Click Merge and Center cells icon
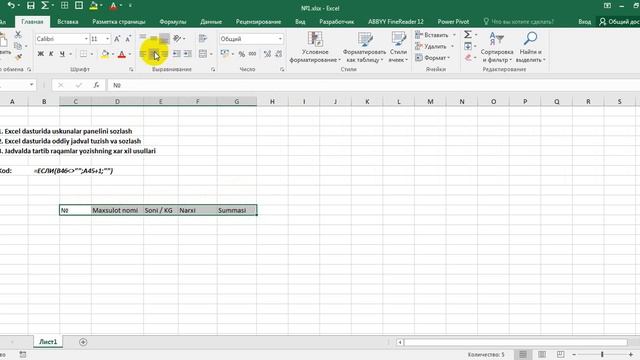The height and width of the screenshot is (360, 640). [x=202, y=54]
